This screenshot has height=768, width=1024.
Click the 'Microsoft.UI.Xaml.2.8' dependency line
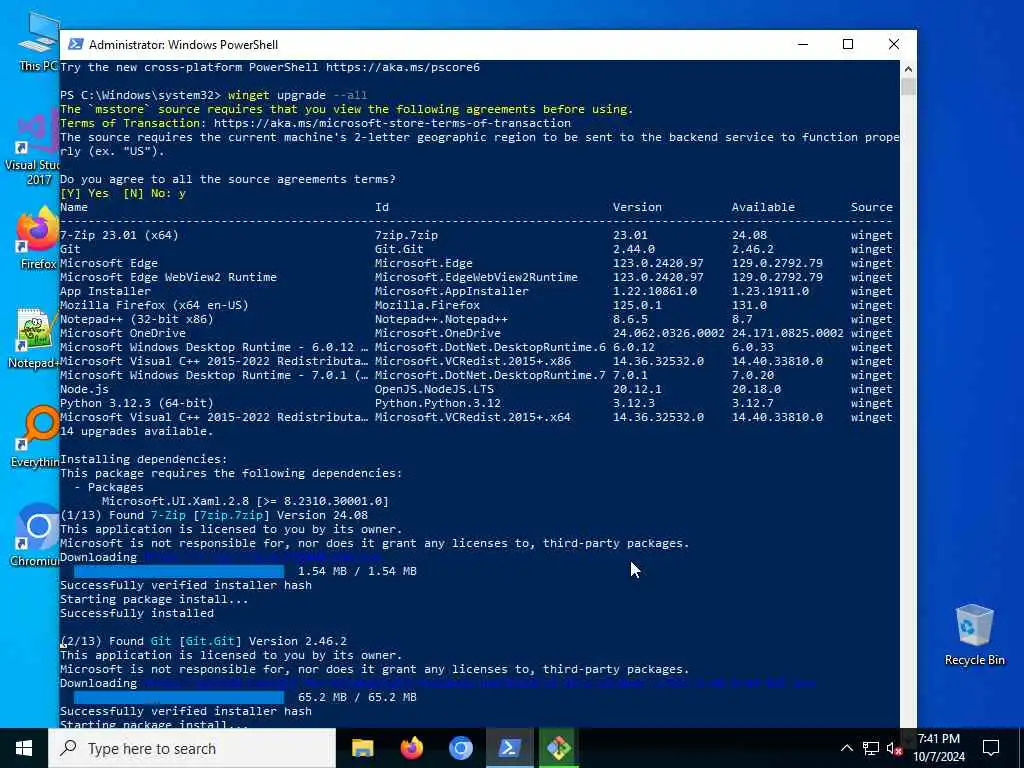tap(245, 502)
